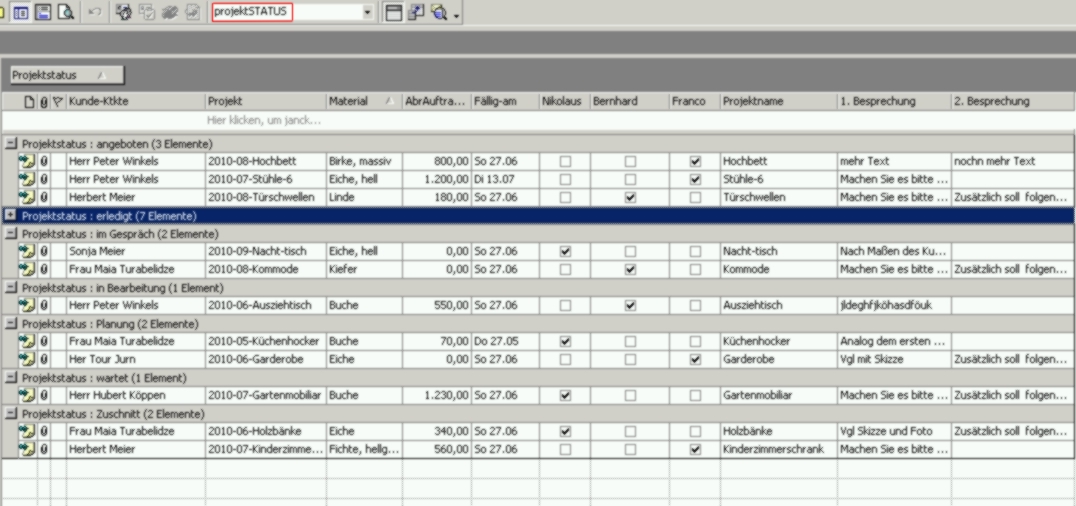Image resolution: width=1076 pixels, height=506 pixels.
Task: Click the paperclip attachment column header
Action: [x=44, y=101]
